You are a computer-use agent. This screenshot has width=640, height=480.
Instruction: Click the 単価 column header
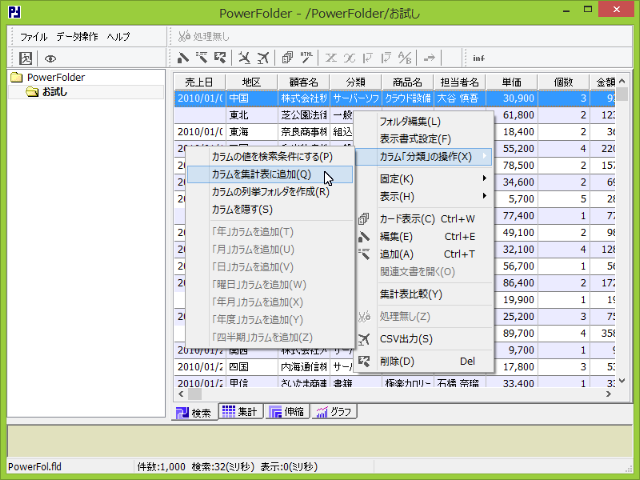(512, 82)
